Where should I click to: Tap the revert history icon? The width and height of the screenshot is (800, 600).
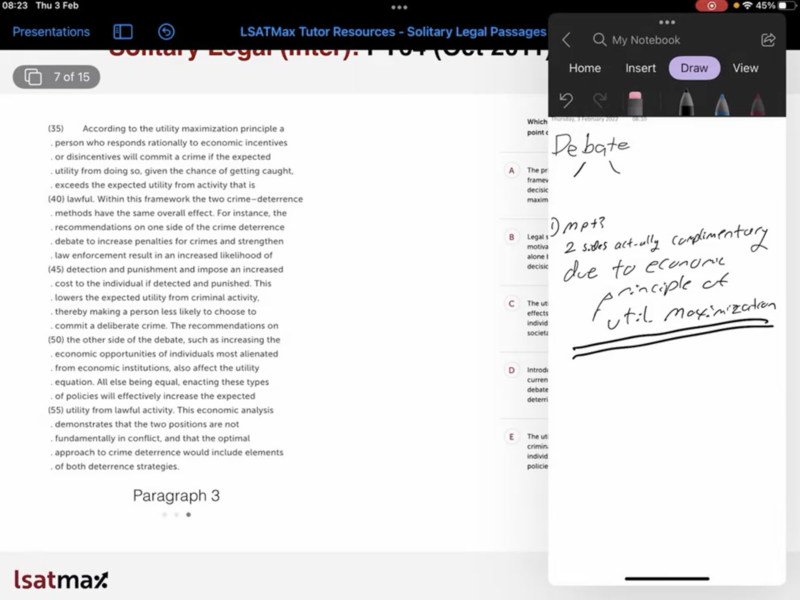tap(167, 32)
